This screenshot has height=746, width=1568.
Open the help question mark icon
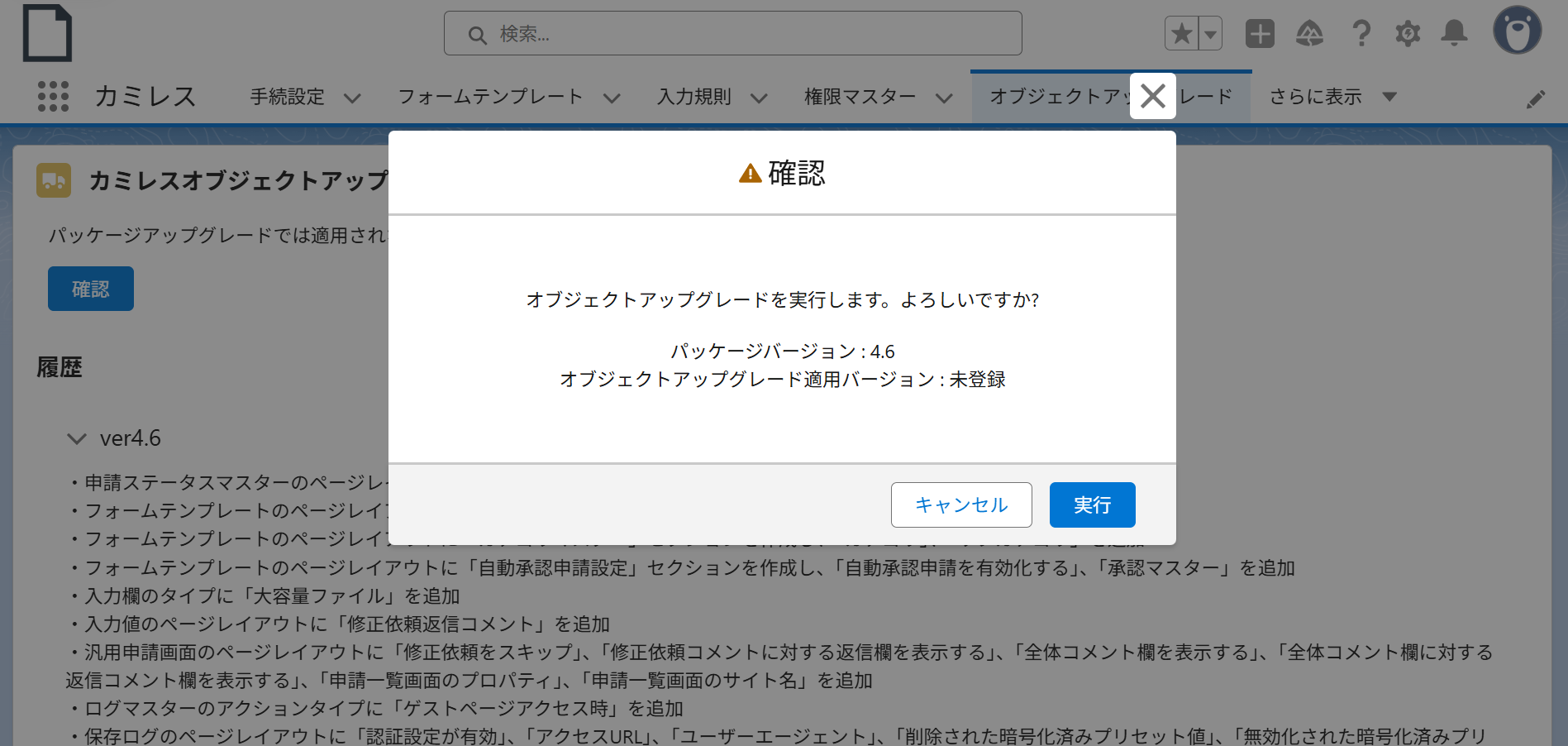(x=1361, y=34)
